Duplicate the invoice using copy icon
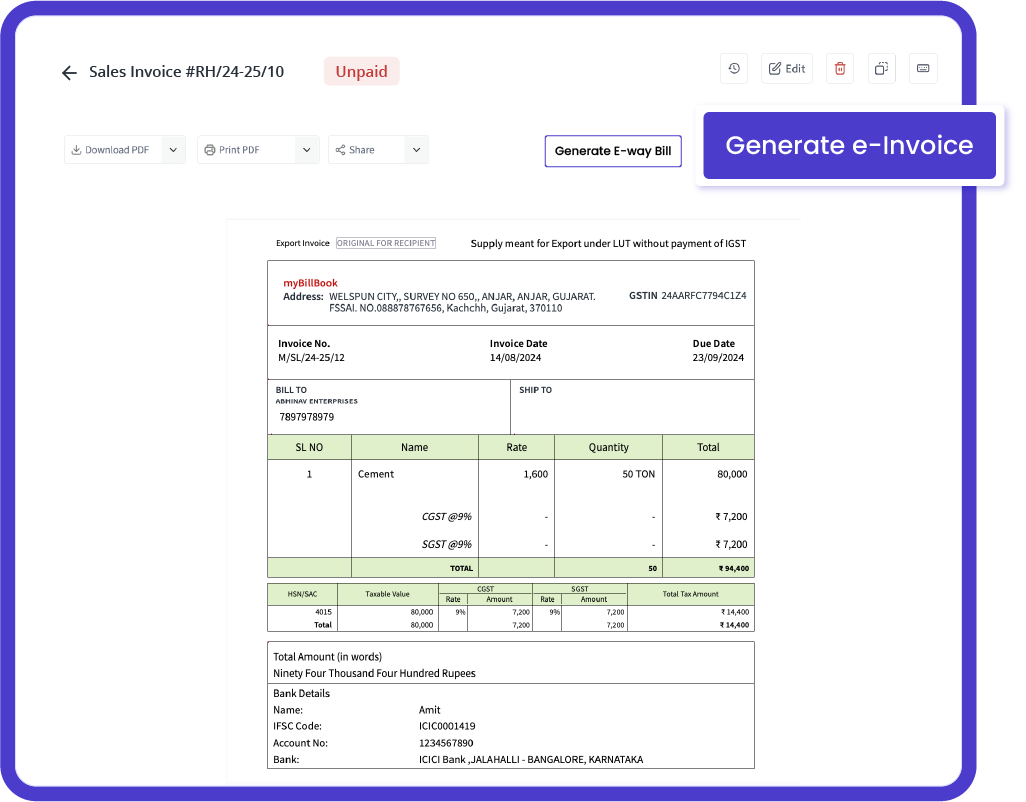Image resolution: width=1026 pixels, height=802 pixels. (881, 69)
